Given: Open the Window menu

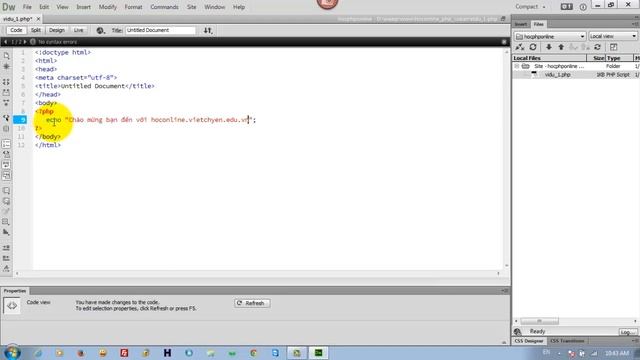Looking at the screenshot, I should coord(215,7).
